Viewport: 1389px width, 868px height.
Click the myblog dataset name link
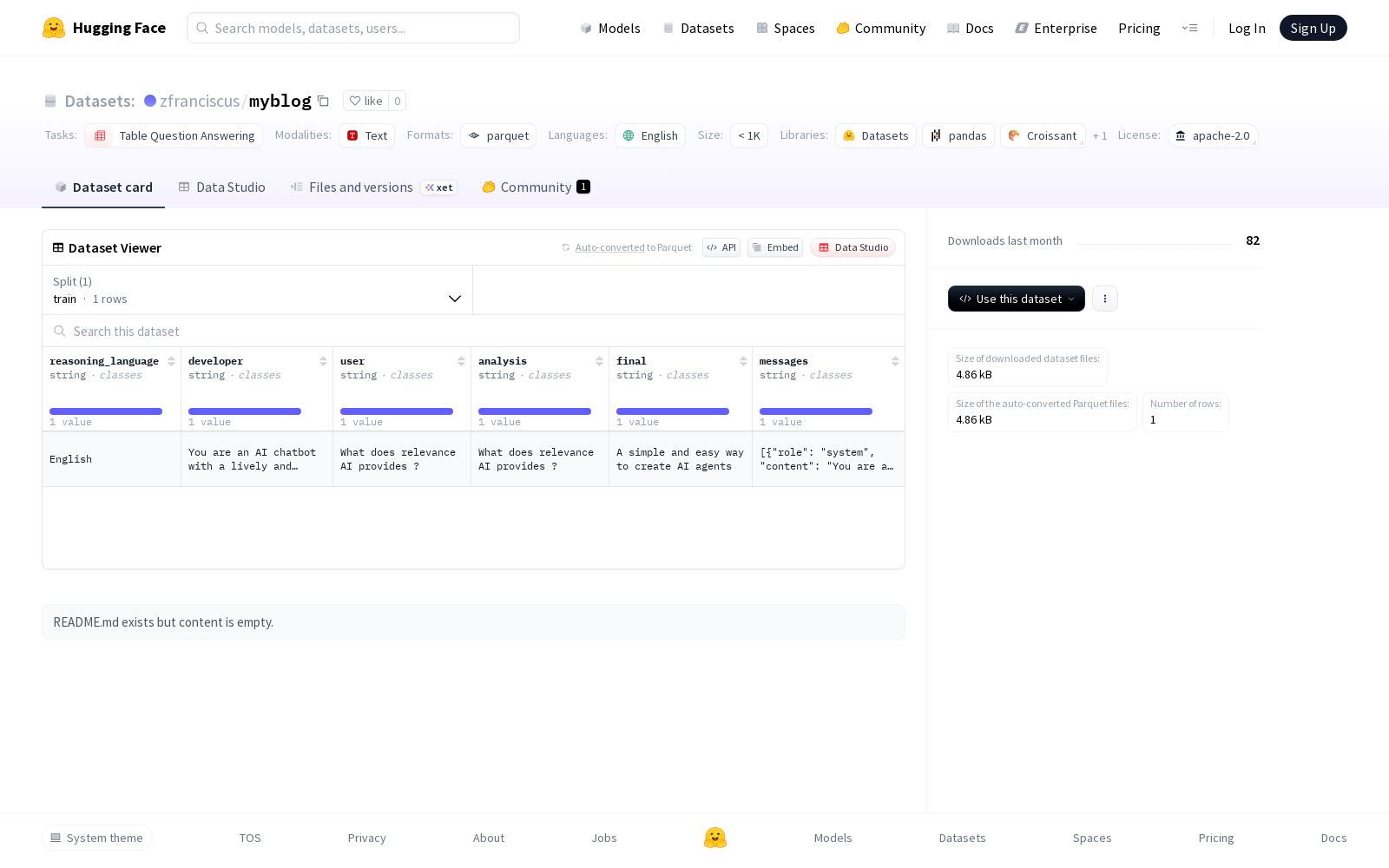click(x=280, y=101)
